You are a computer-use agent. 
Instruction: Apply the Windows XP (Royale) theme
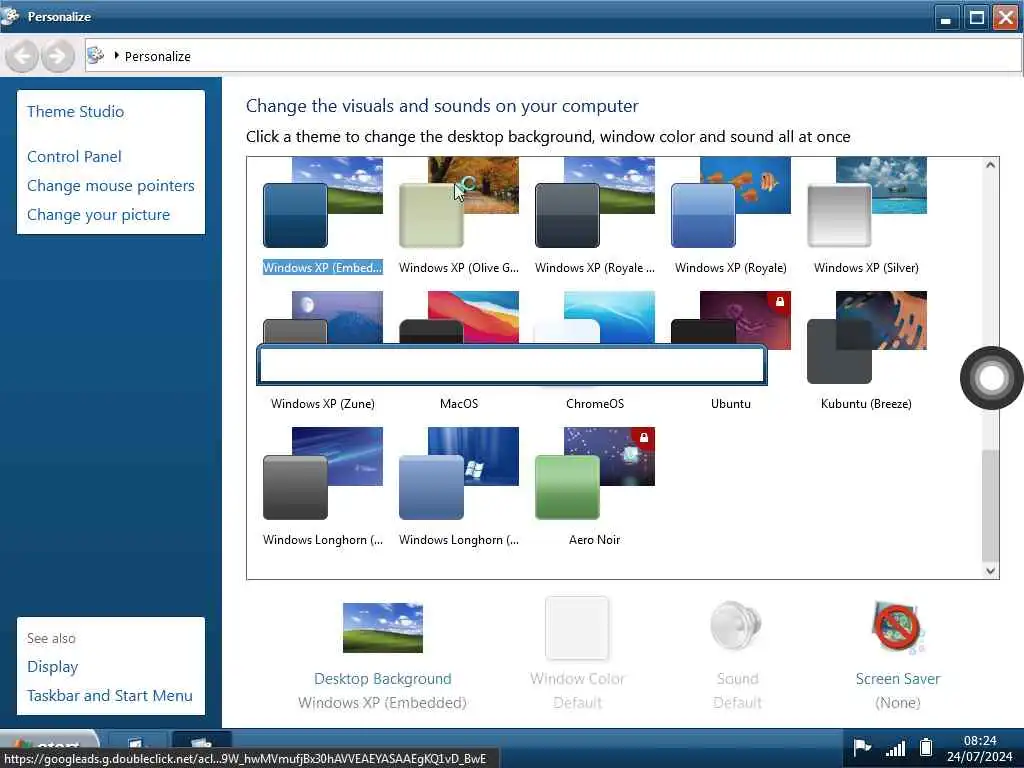click(730, 202)
